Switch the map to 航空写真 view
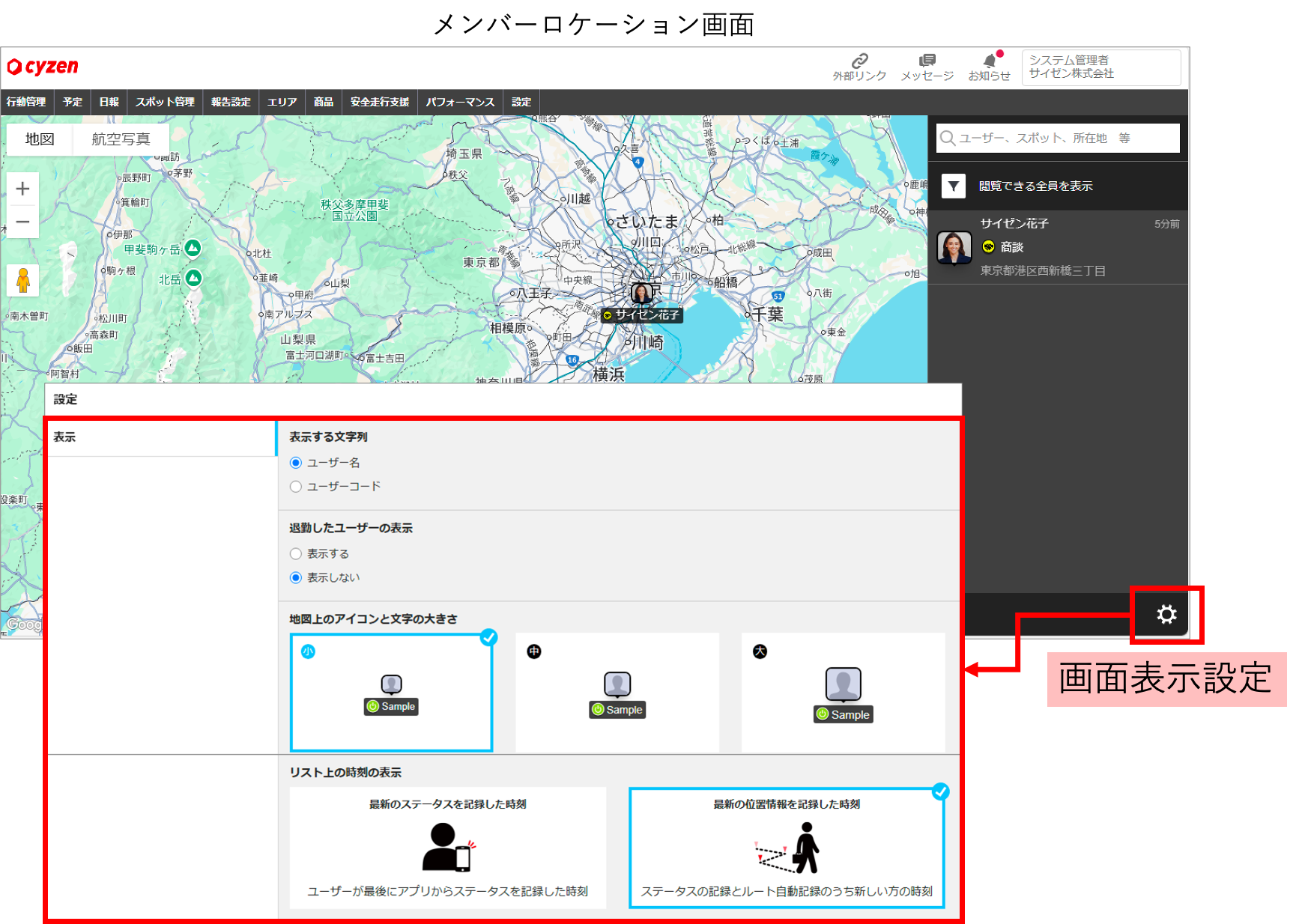Image resolution: width=1296 pixels, height=924 pixels. coord(121,139)
